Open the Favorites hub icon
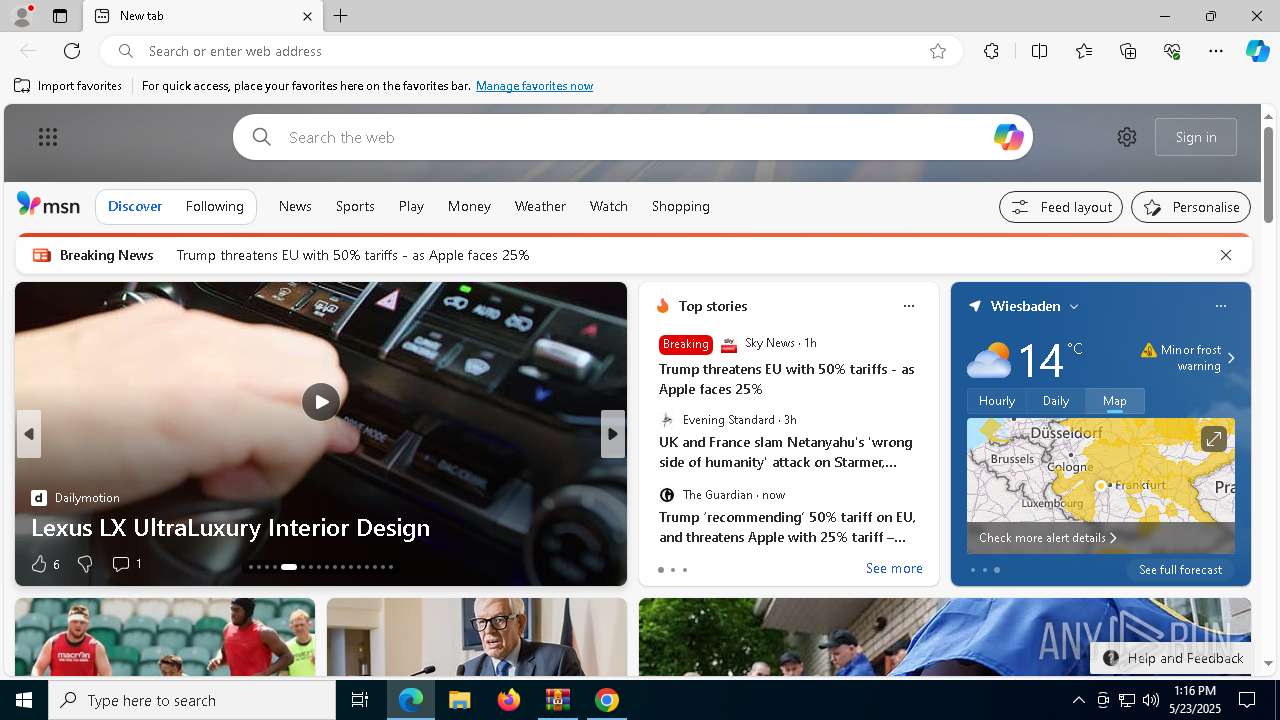 (1084, 51)
